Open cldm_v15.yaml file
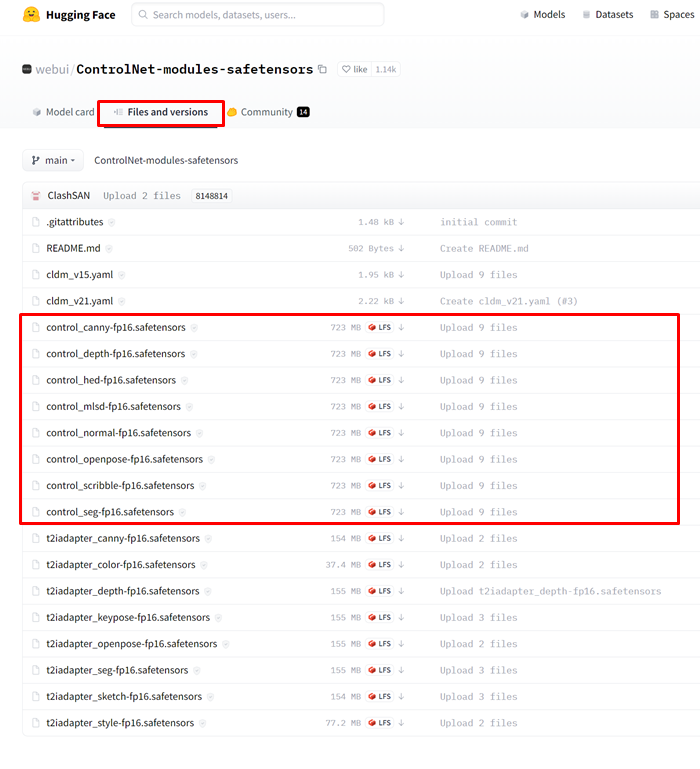 pyautogui.click(x=79, y=275)
